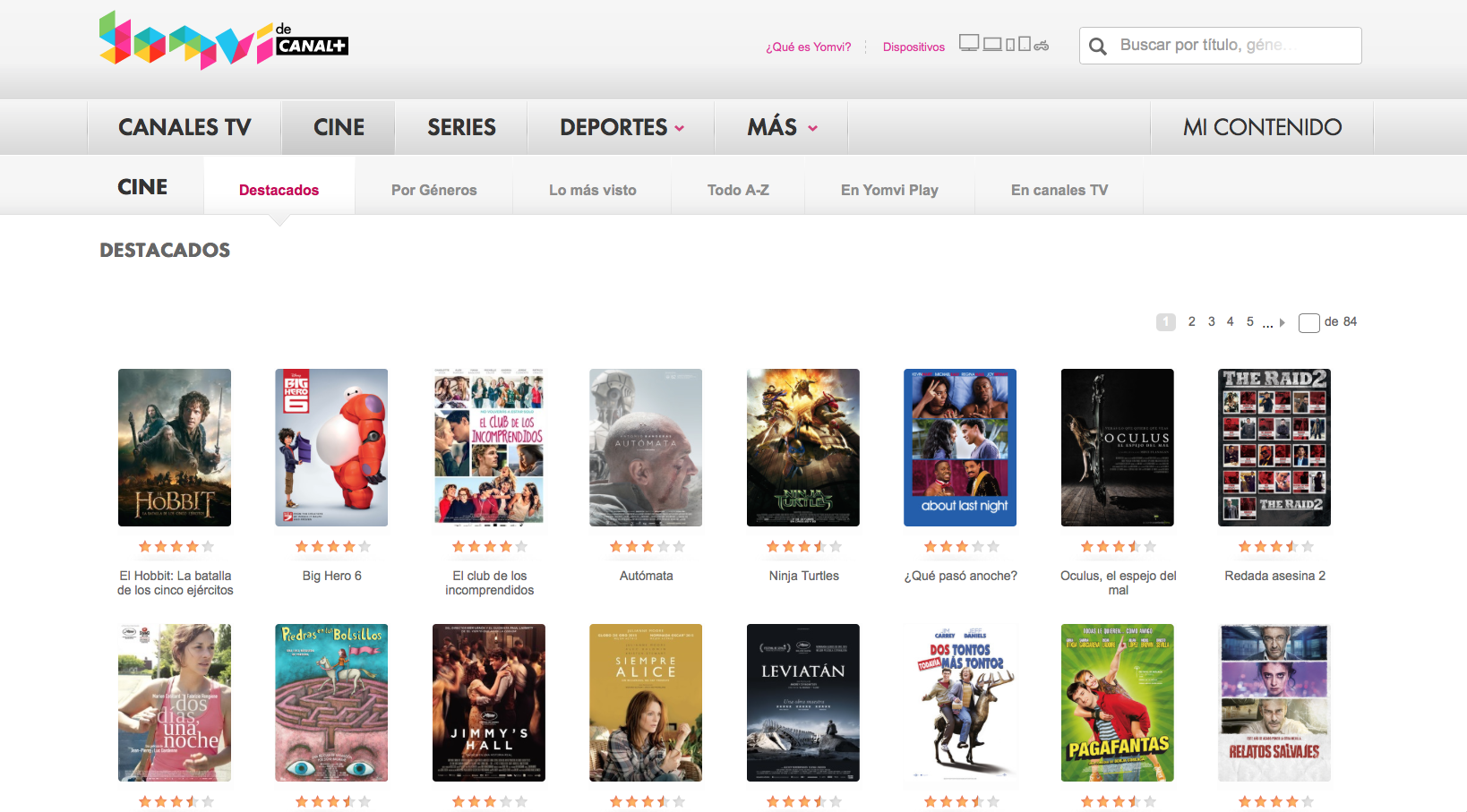Click star rating under El Hobbit poster

176,546
